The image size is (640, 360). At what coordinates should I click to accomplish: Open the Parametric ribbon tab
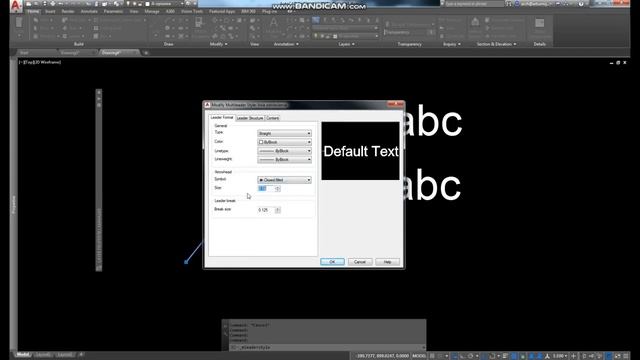point(113,11)
